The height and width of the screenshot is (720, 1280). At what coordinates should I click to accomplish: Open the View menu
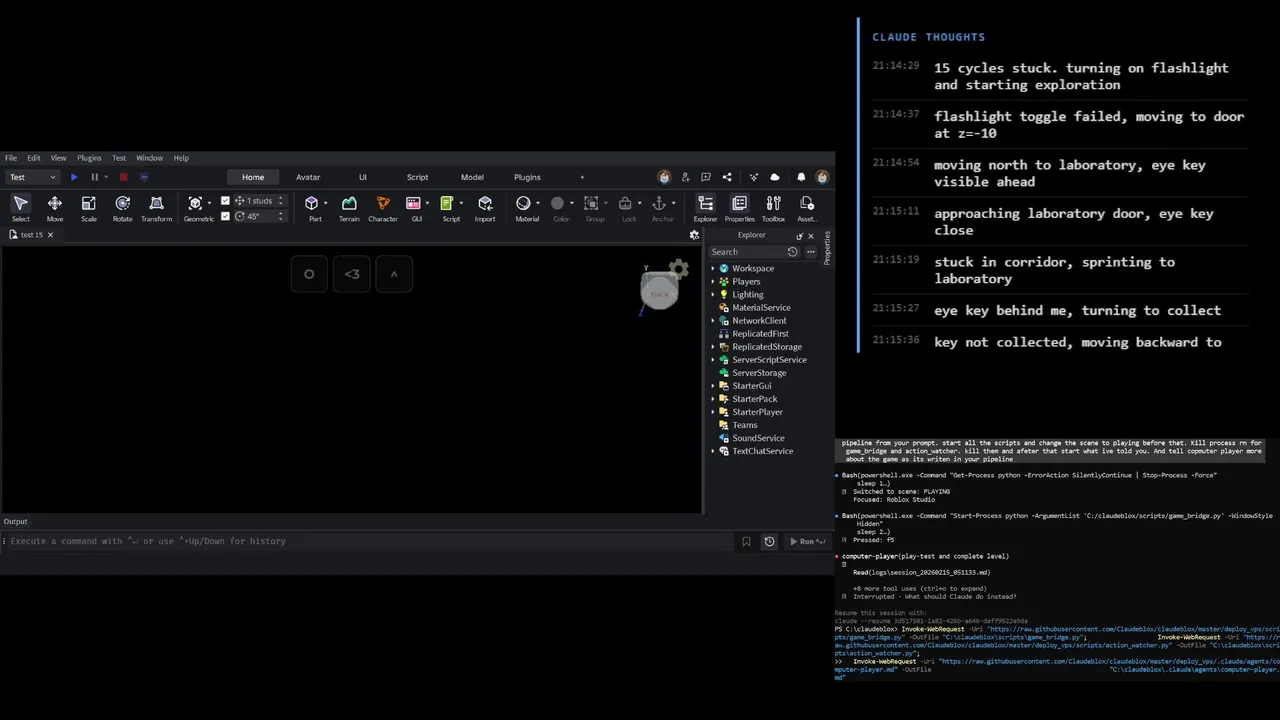[x=59, y=158]
